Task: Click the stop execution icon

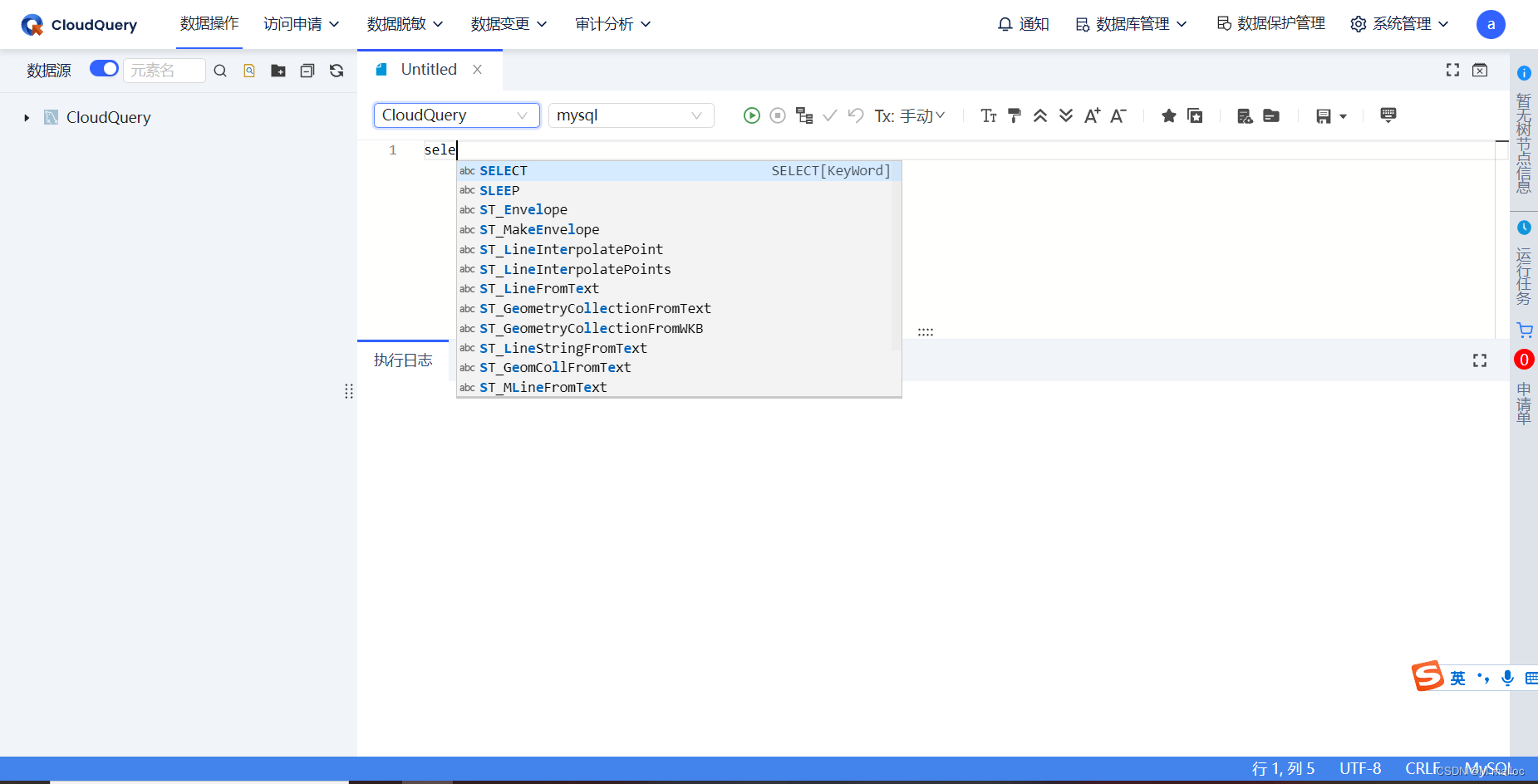Action: (x=778, y=115)
